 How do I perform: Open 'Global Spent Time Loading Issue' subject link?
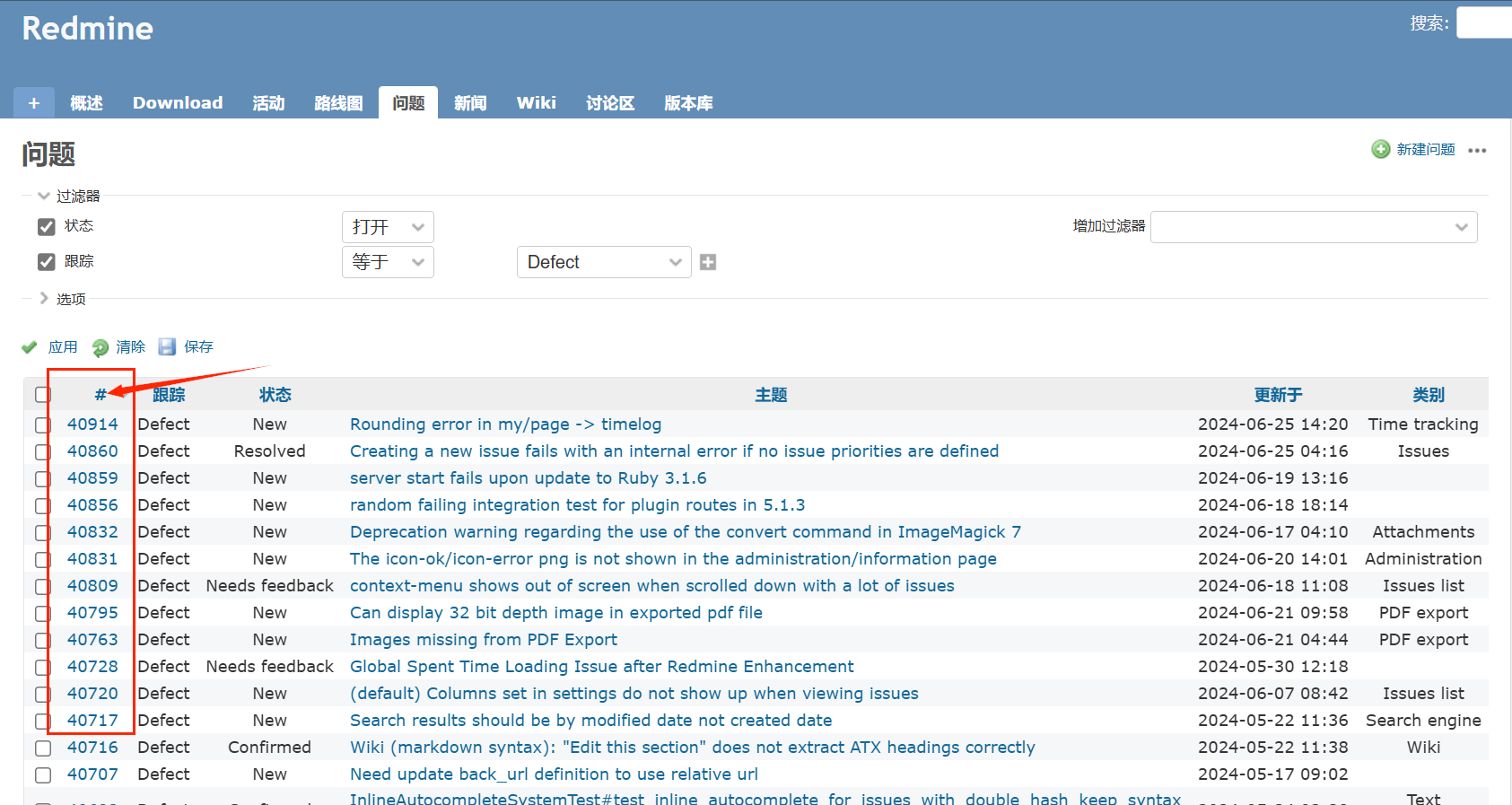[601, 667]
